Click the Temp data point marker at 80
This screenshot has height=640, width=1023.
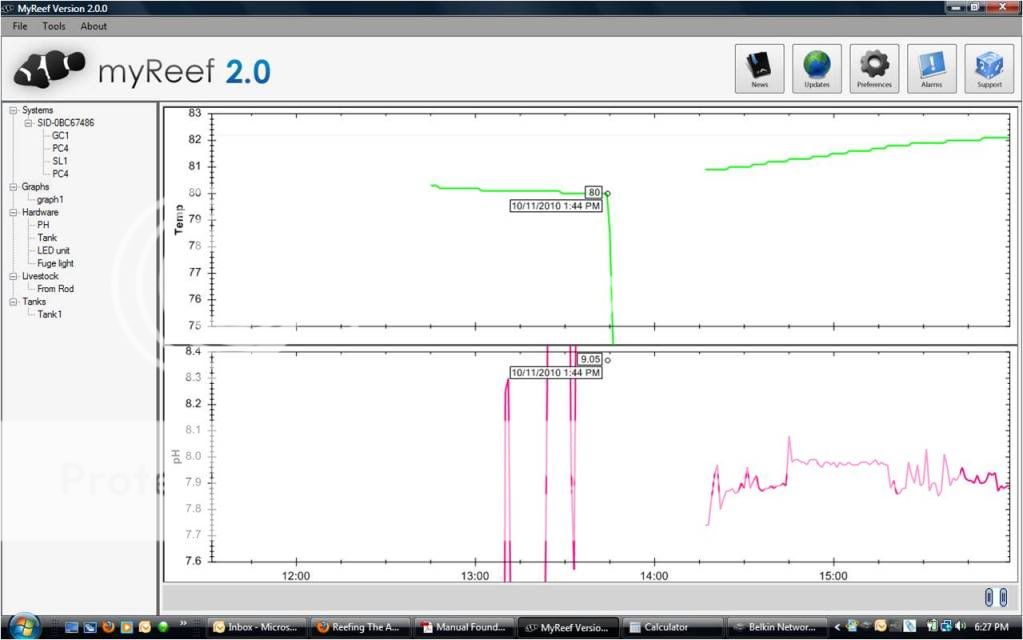[607, 193]
